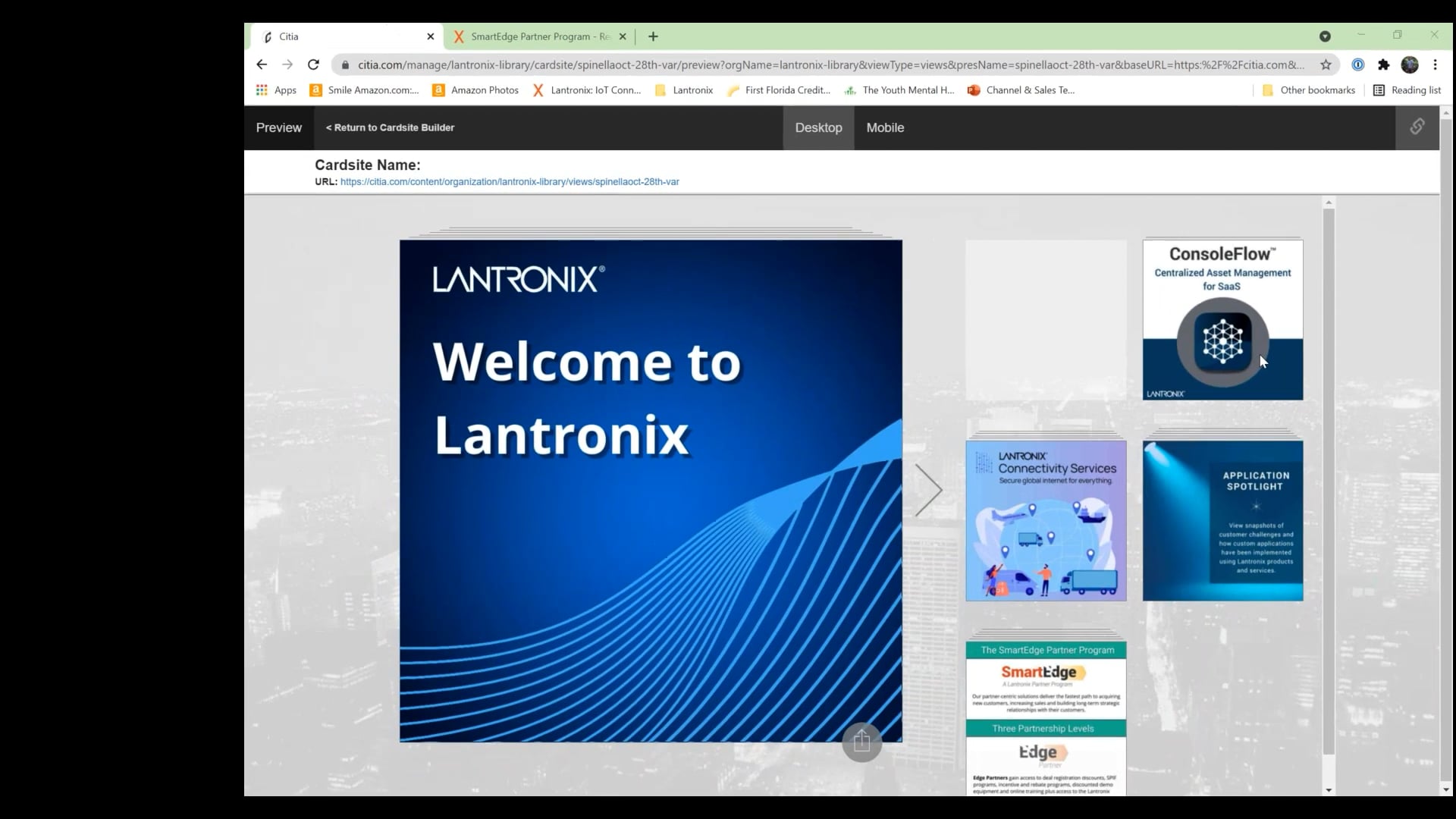Click the Welcome to Lantronix main card

tap(651, 491)
